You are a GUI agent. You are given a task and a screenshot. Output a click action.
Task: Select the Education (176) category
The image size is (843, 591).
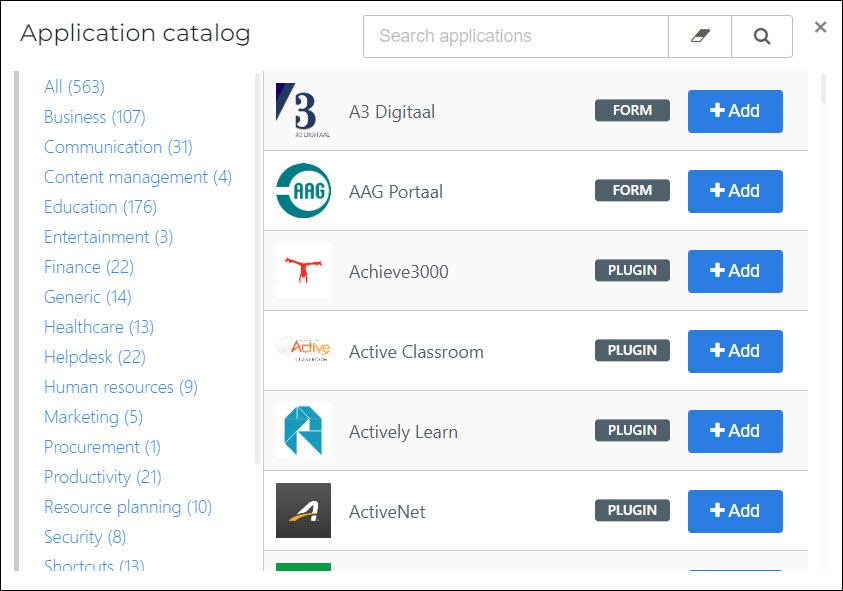[101, 207]
